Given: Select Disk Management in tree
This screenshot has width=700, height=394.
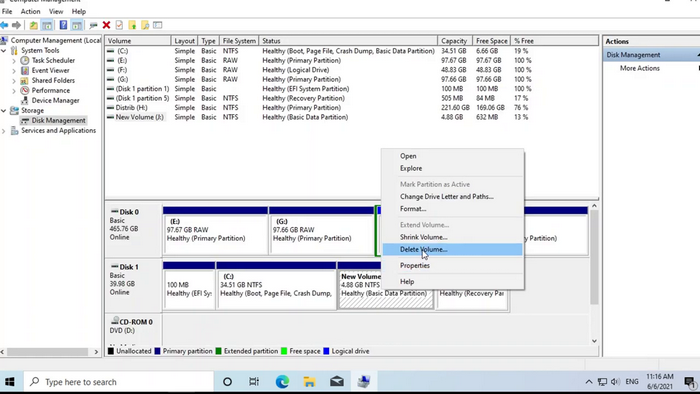Looking at the screenshot, I should 58,120.
